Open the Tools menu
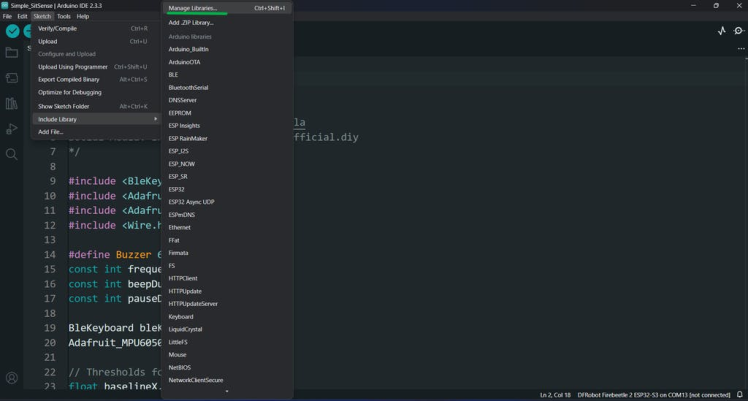 click(x=63, y=16)
